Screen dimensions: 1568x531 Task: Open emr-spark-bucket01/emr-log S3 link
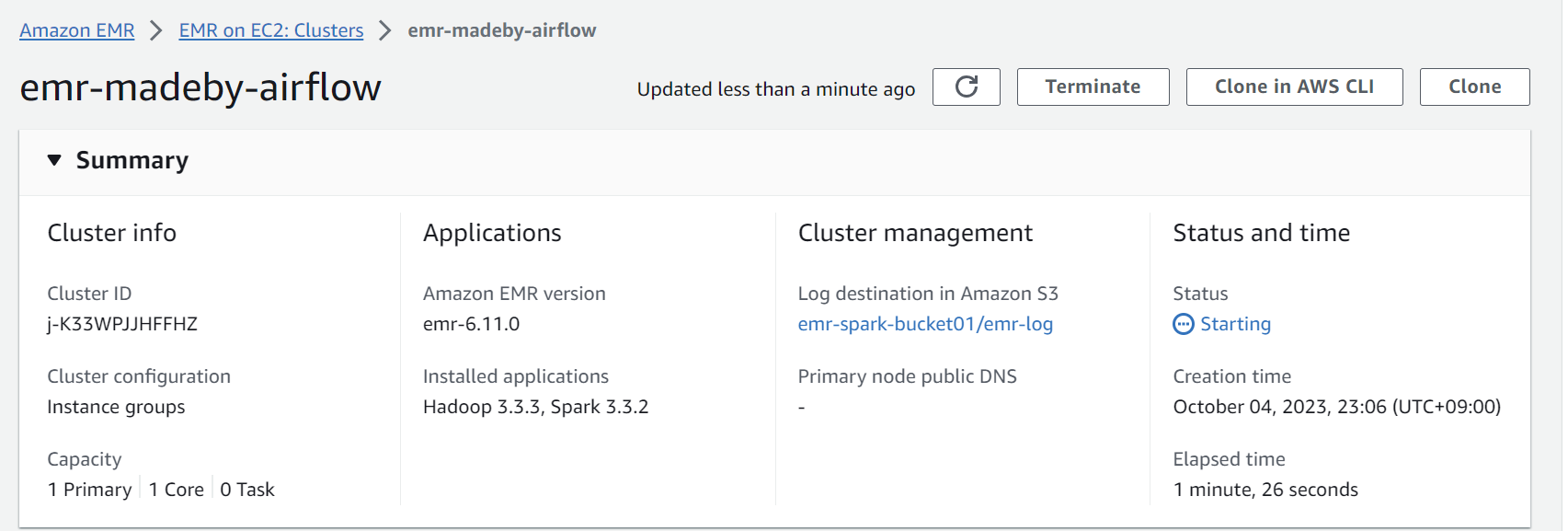[x=925, y=324]
